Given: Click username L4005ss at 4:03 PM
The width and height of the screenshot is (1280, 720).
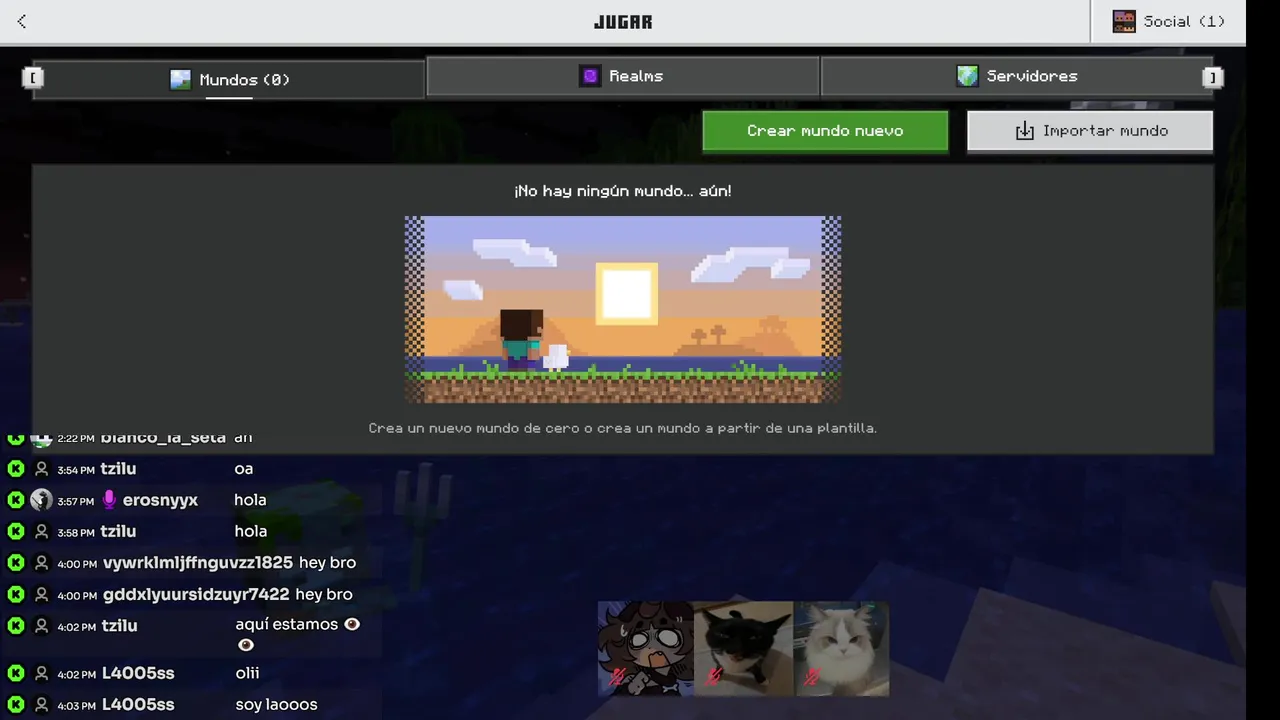Looking at the screenshot, I should click(138, 704).
